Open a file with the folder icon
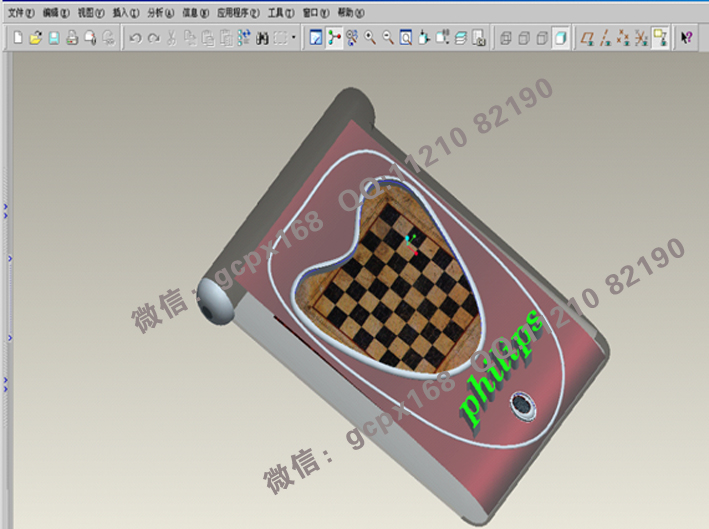709x529 pixels. click(35, 38)
